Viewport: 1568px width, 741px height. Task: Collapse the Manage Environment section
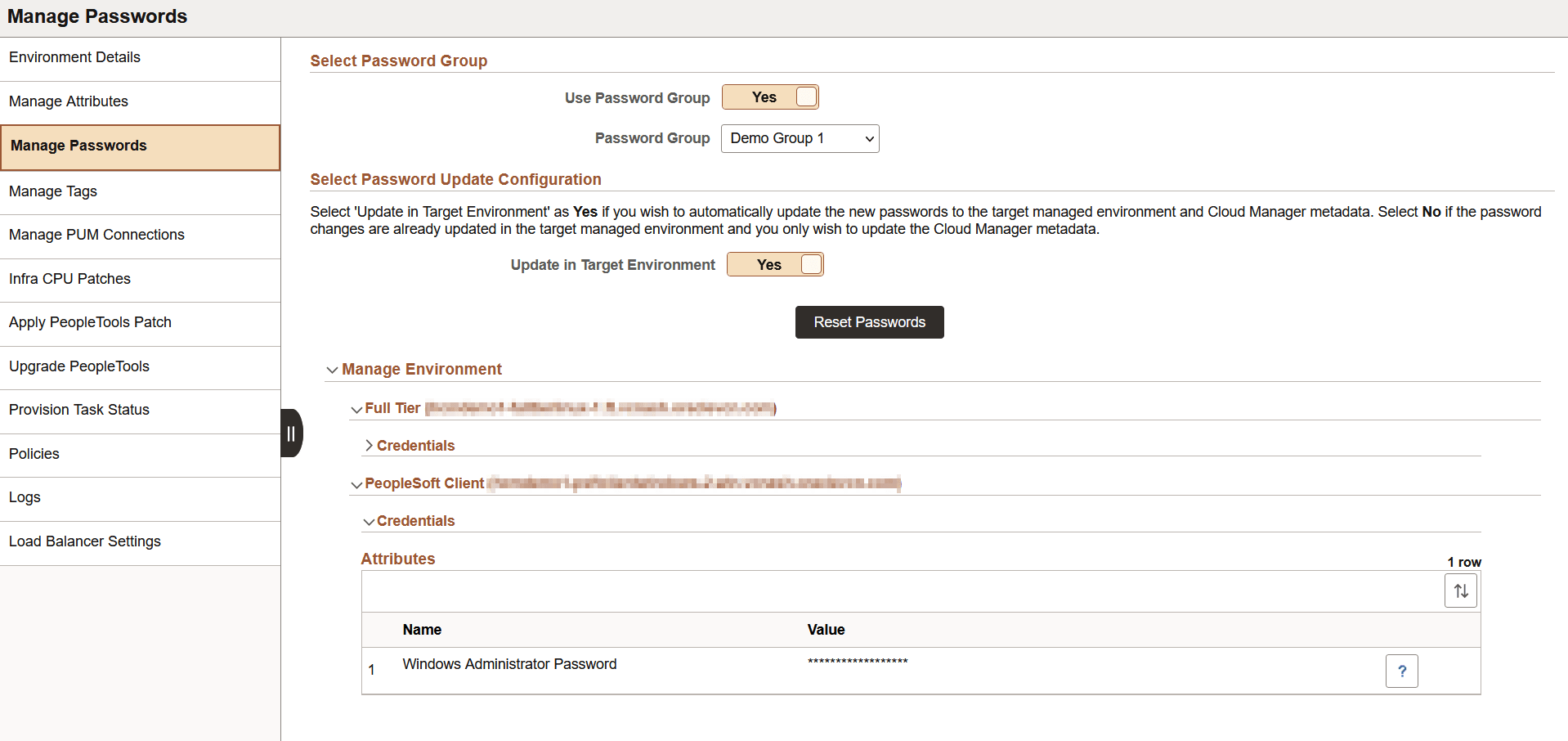click(332, 370)
